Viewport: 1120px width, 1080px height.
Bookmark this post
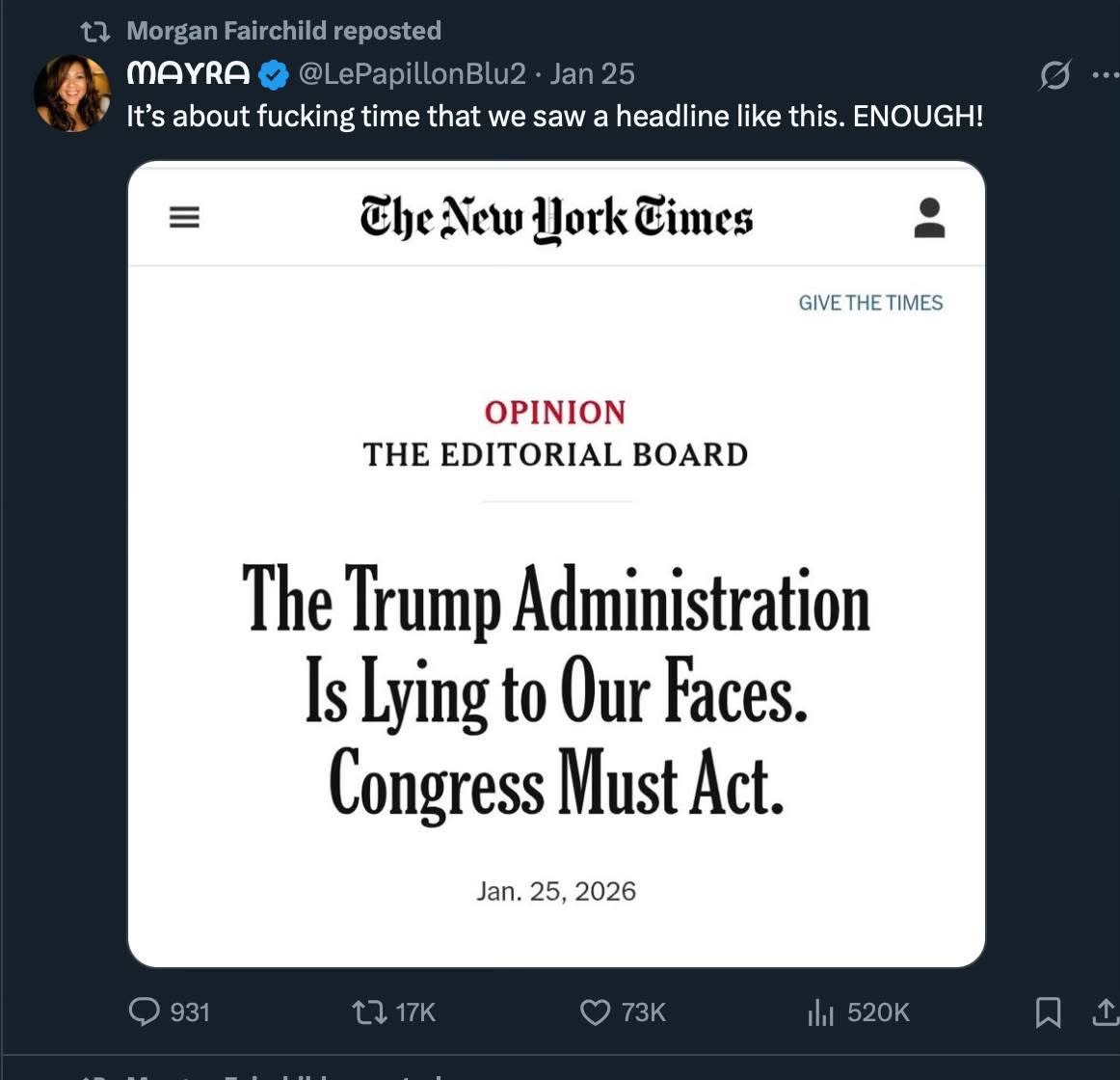pos(1048,1012)
